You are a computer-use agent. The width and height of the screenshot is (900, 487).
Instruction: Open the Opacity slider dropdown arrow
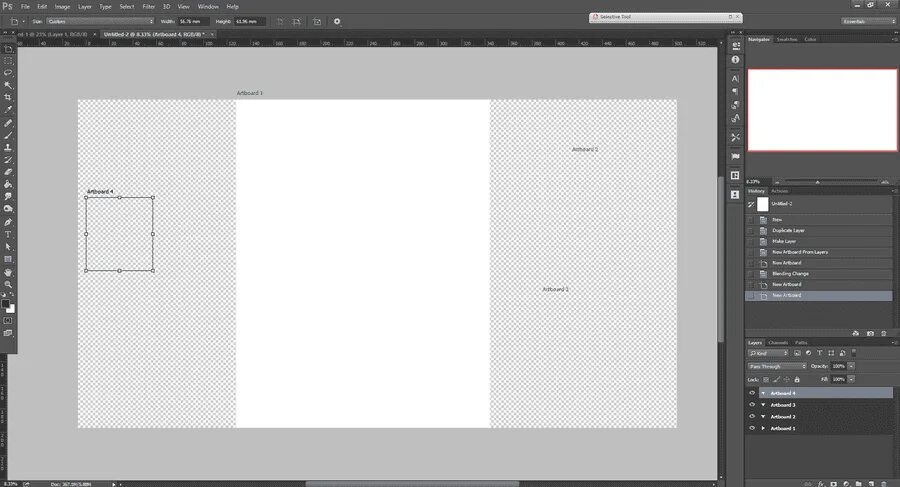[851, 366]
